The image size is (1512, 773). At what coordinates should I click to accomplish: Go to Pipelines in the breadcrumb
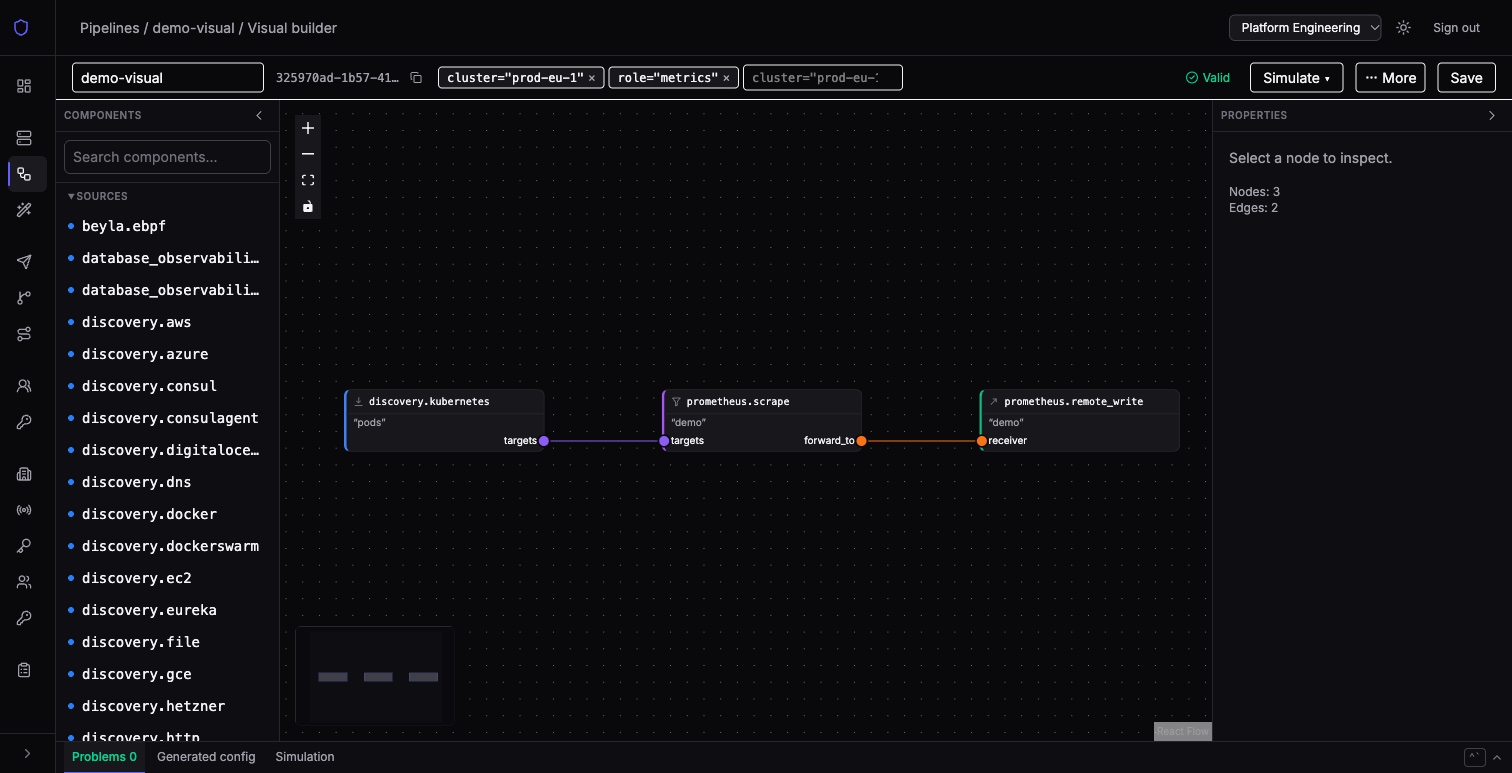110,28
